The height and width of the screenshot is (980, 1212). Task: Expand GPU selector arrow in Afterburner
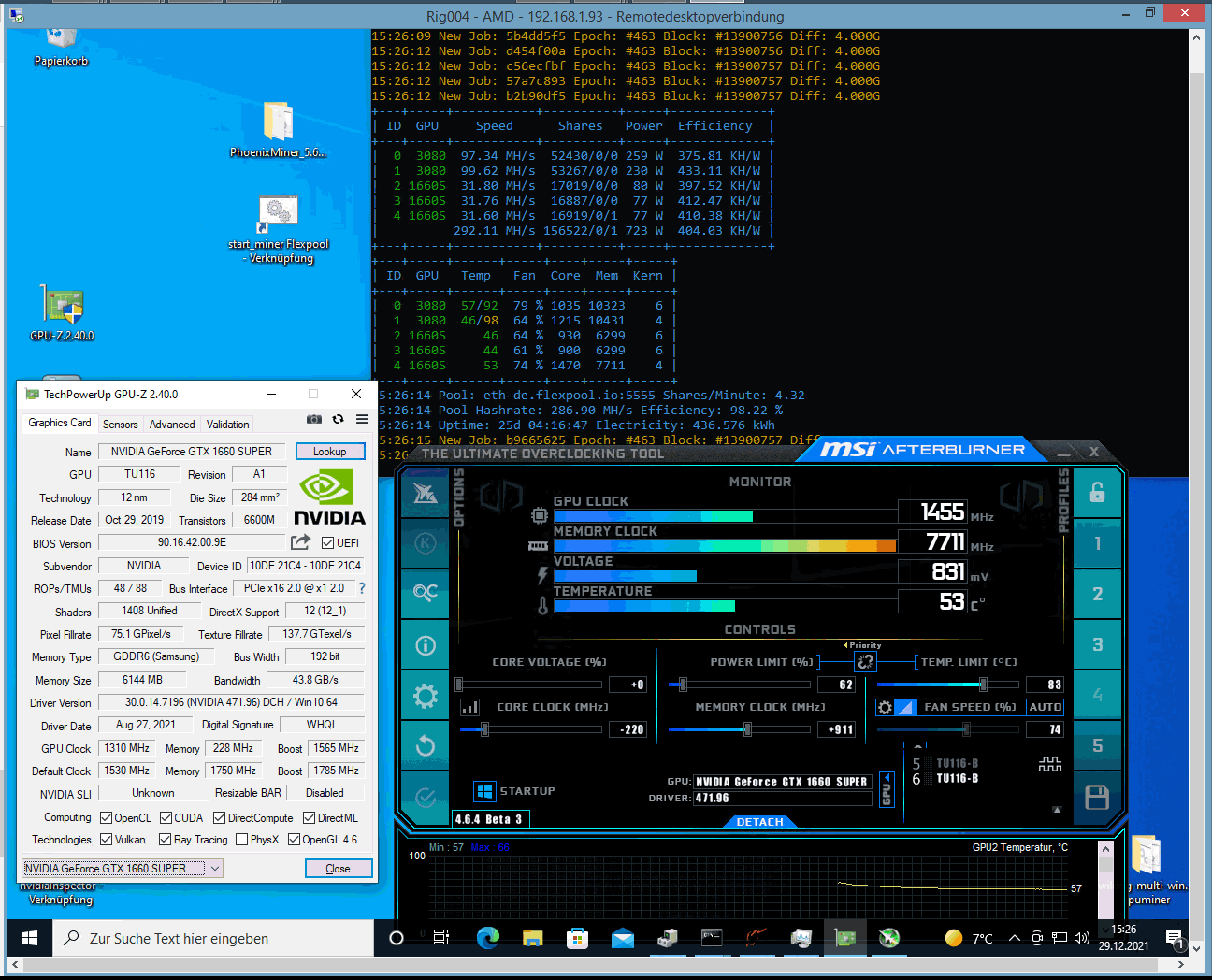[x=887, y=790]
